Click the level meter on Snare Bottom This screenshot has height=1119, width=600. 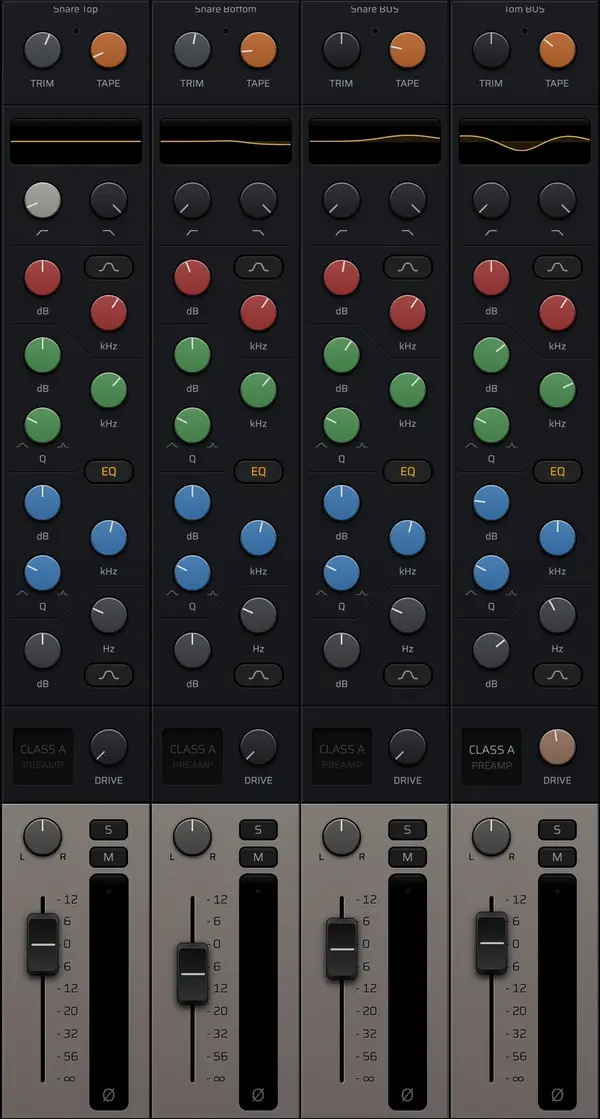(x=258, y=992)
